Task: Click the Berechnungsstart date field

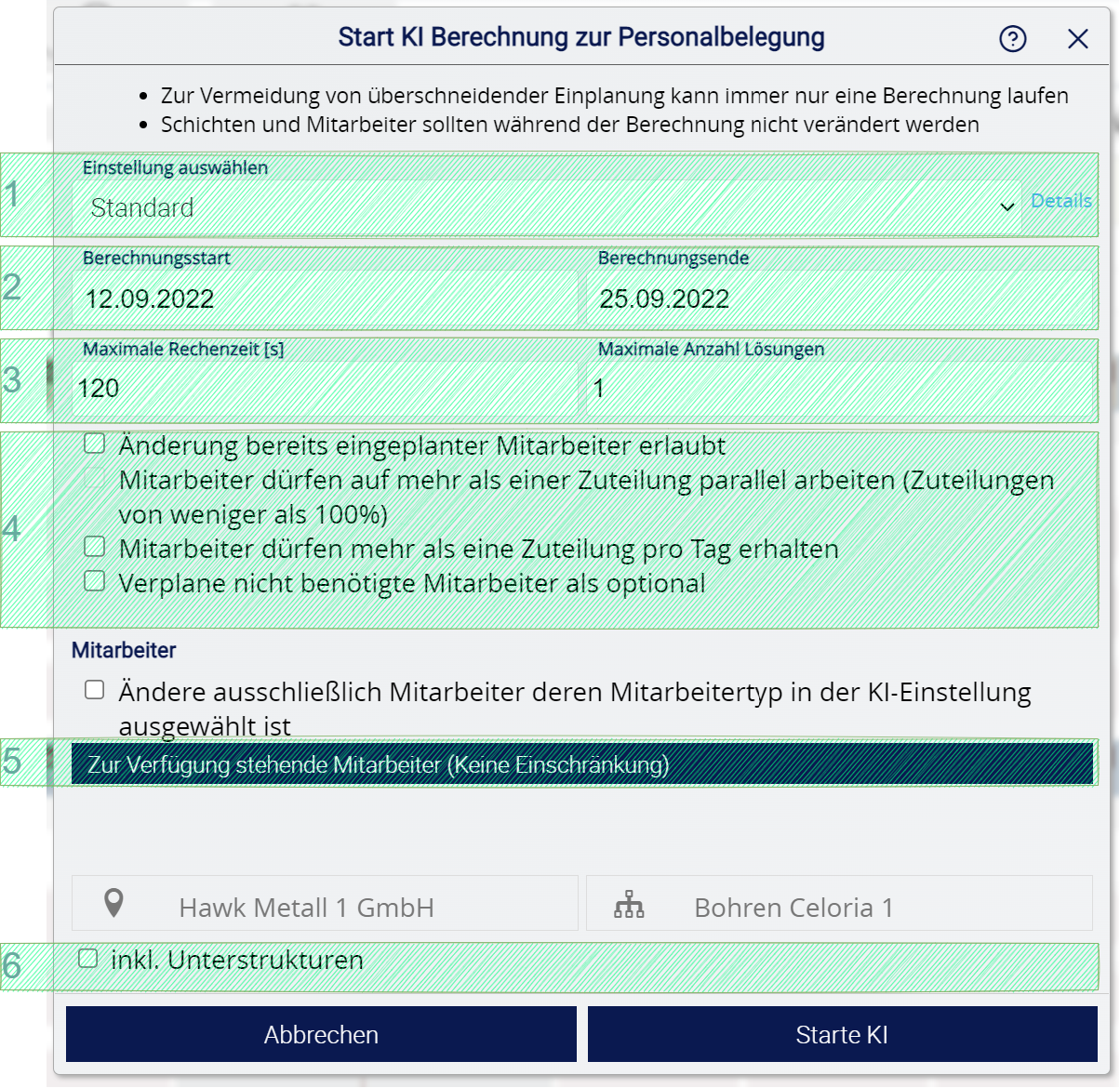Action: (x=326, y=299)
